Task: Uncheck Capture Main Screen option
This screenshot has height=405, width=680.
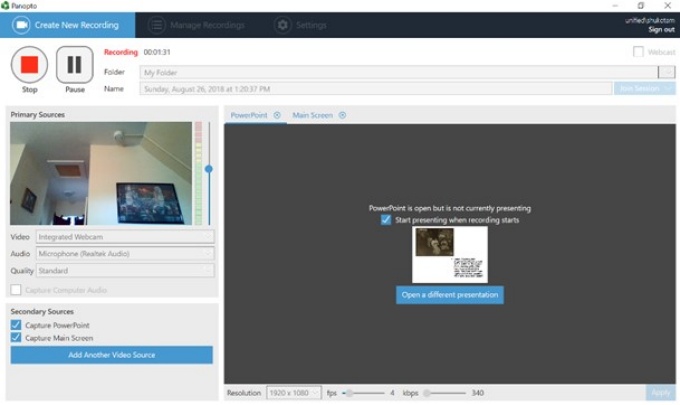Action: pyautogui.click(x=16, y=338)
